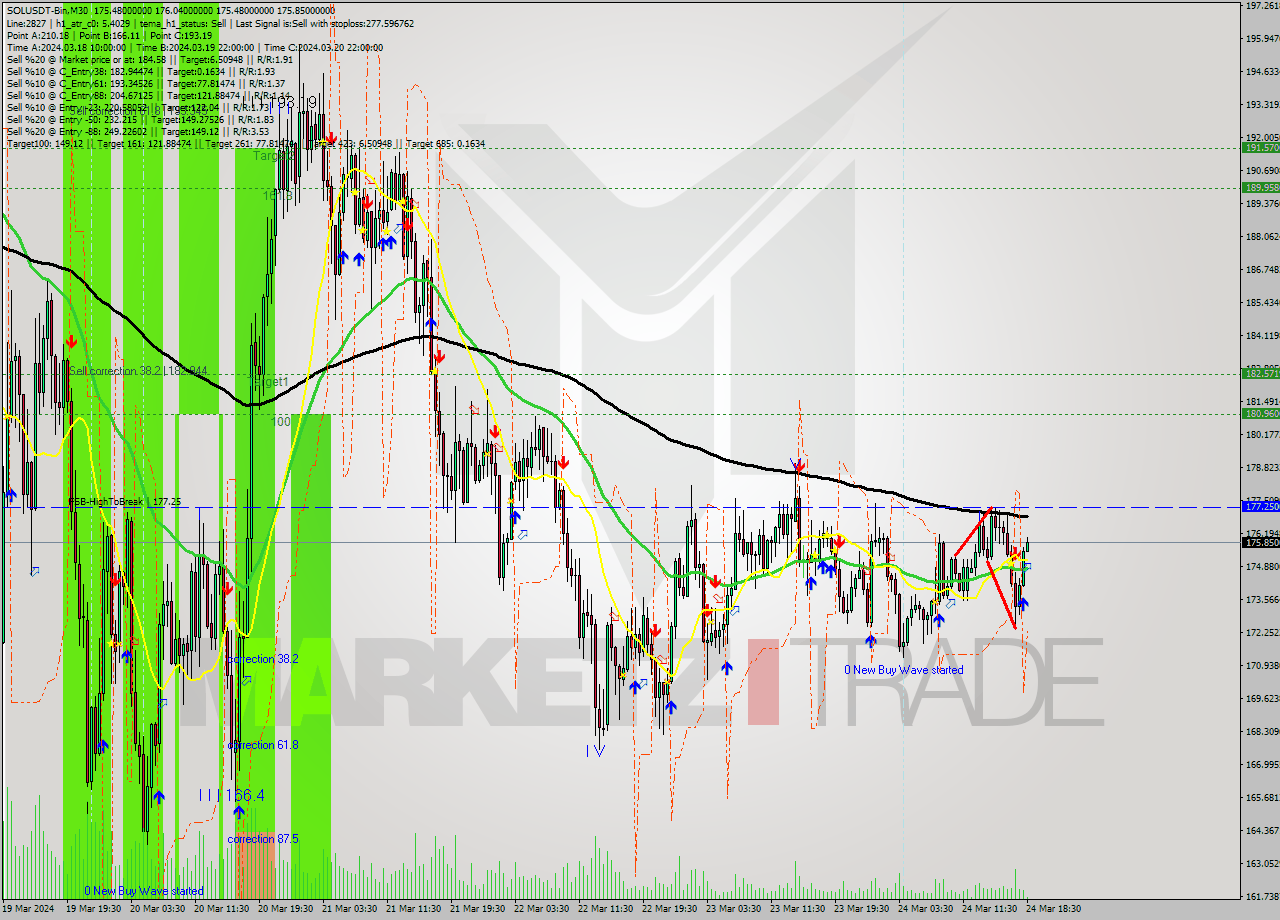
Task: Click the 185.435 price axis label
Action: [x=1263, y=302]
